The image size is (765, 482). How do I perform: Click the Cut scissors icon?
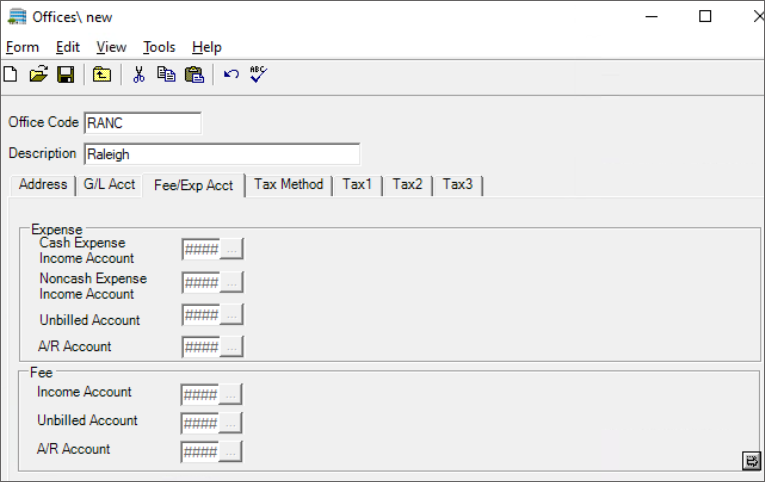[x=139, y=74]
